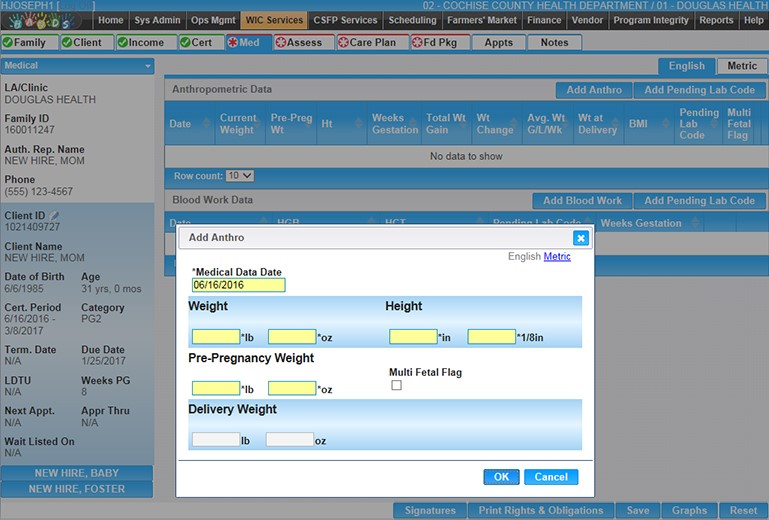Expand the Medical dropdown in the sidebar
Viewport: 769px width, 520px height.
click(148, 66)
